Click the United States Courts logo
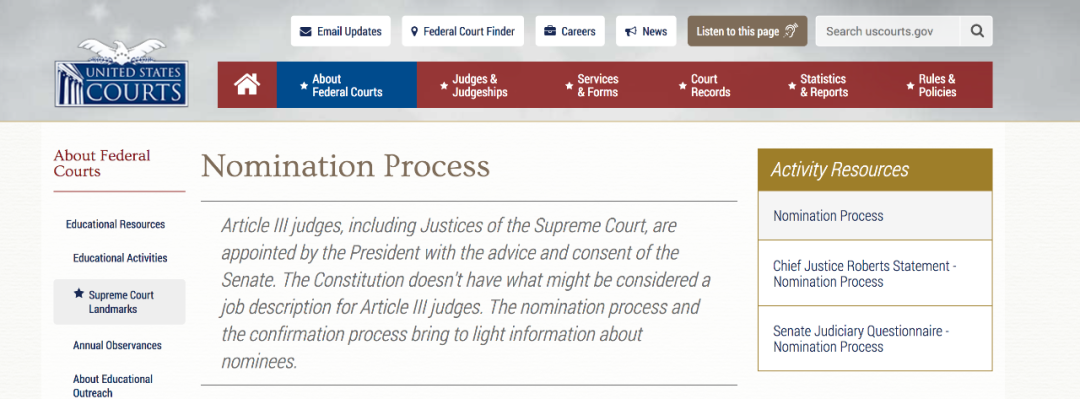 pos(121,72)
